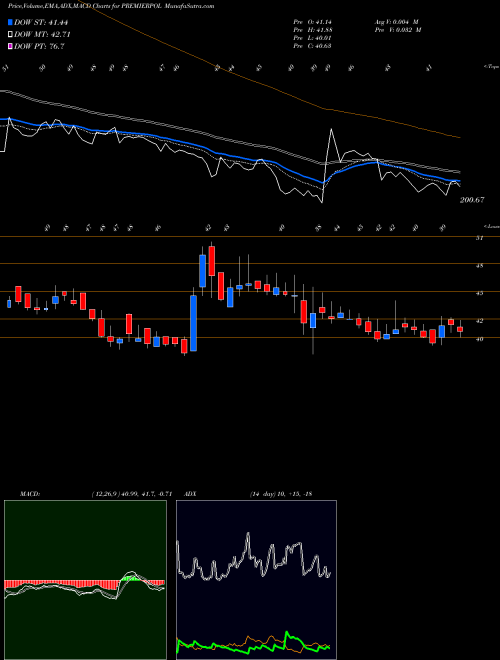Image resolution: width=500 pixels, height=660 pixels.
Task: Click the chart title mentioning PREMIERPOL
Action: point(111,6)
